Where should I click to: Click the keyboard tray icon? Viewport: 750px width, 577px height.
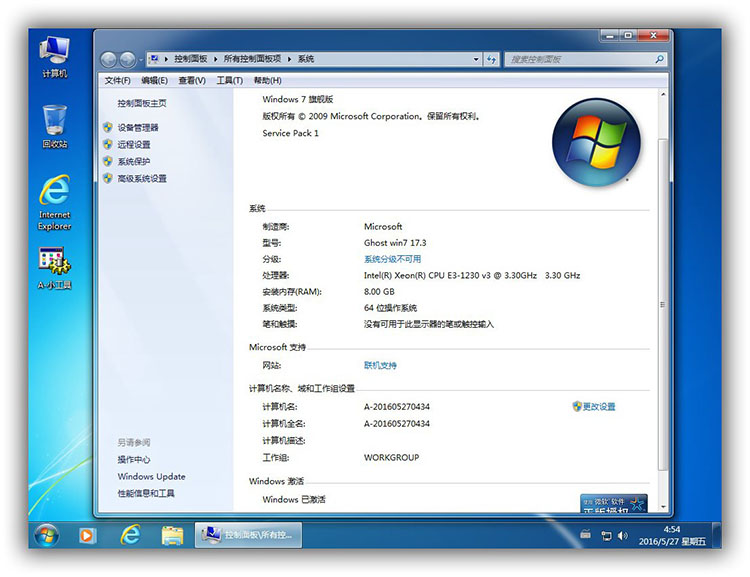pos(585,535)
